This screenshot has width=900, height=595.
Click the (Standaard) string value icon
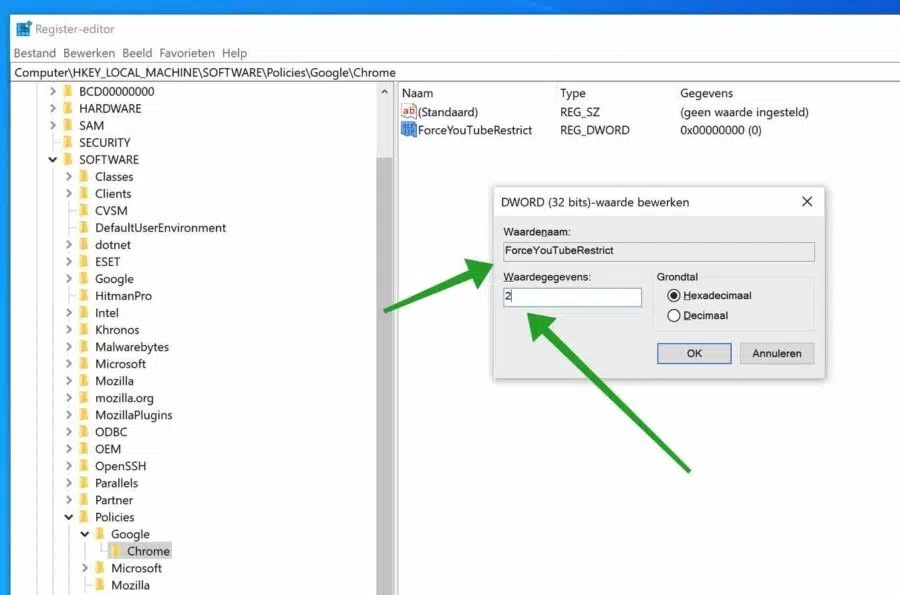409,111
